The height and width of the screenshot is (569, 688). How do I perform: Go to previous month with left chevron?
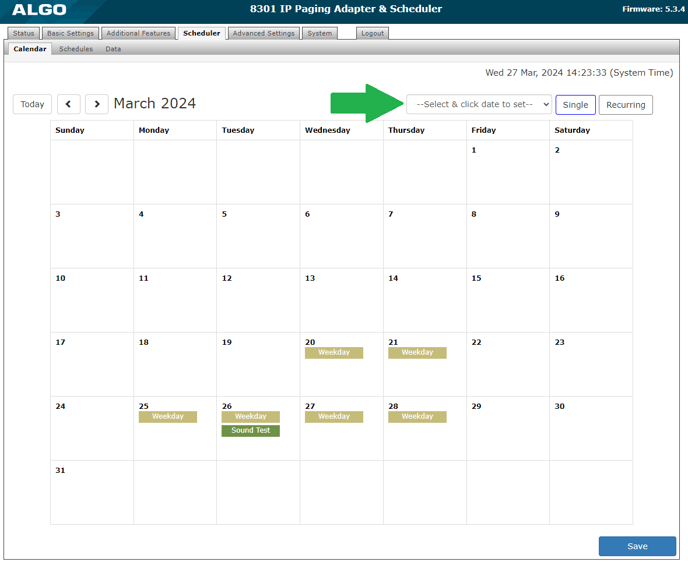(x=68, y=104)
